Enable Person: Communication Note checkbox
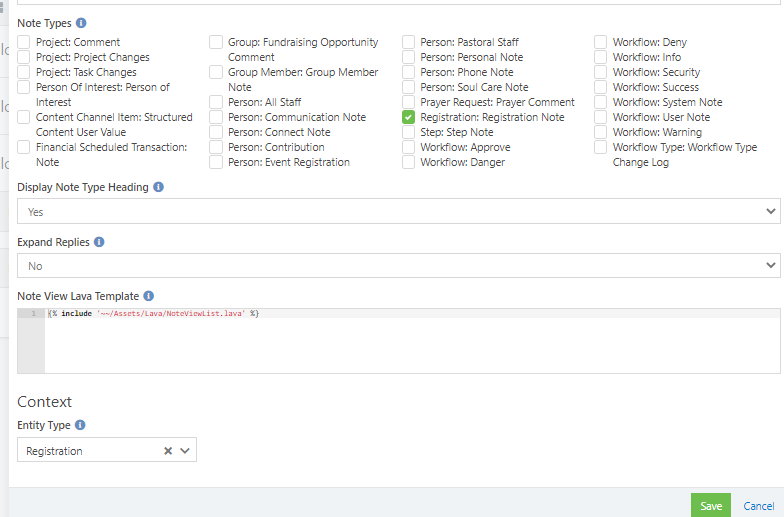Screen dimensions: 784x517 click(x=216, y=117)
